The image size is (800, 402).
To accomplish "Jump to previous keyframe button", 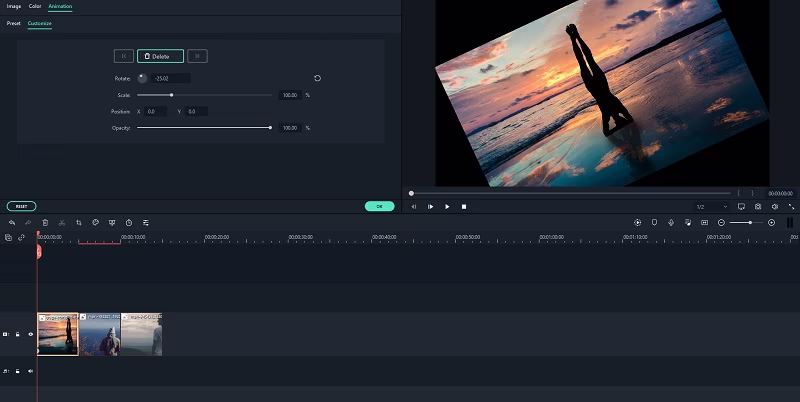I will pos(123,56).
